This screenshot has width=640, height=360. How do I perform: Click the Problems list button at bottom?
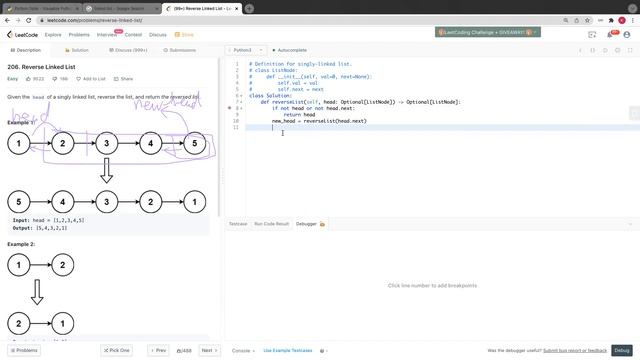pyautogui.click(x=24, y=351)
